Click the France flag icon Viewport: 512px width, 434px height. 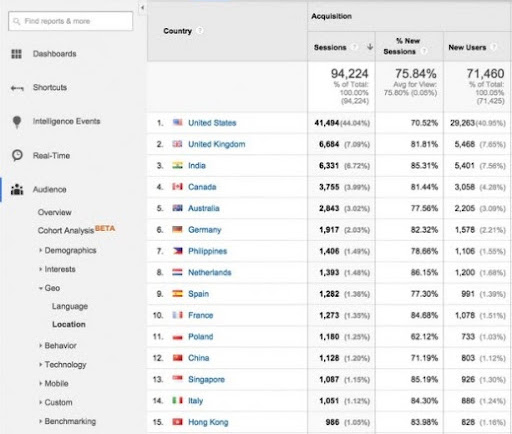click(x=177, y=315)
